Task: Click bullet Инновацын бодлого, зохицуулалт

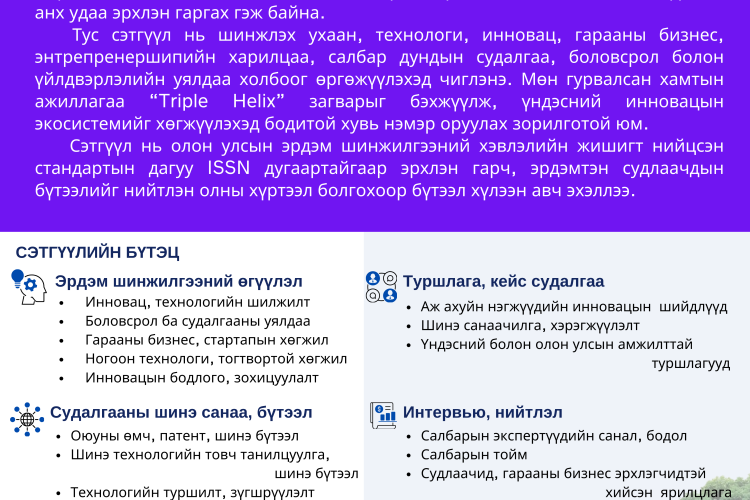Action: coord(202,378)
